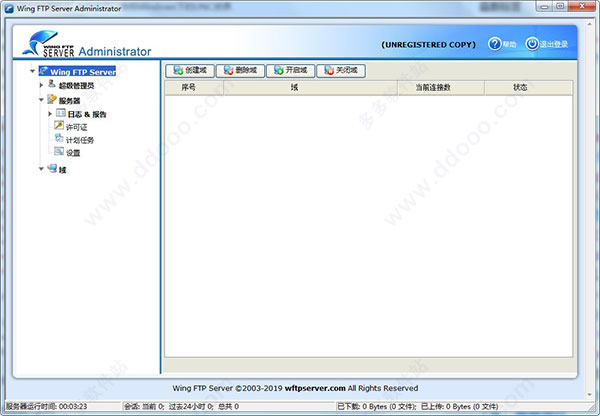Click the 超级管理员 administrator user icon
Screen dimensions: 600x416
(x=52, y=84)
